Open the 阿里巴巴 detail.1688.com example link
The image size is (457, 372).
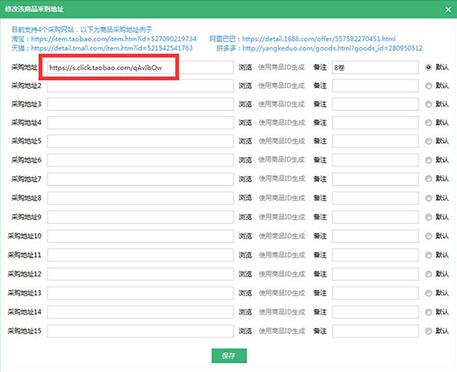click(x=319, y=39)
